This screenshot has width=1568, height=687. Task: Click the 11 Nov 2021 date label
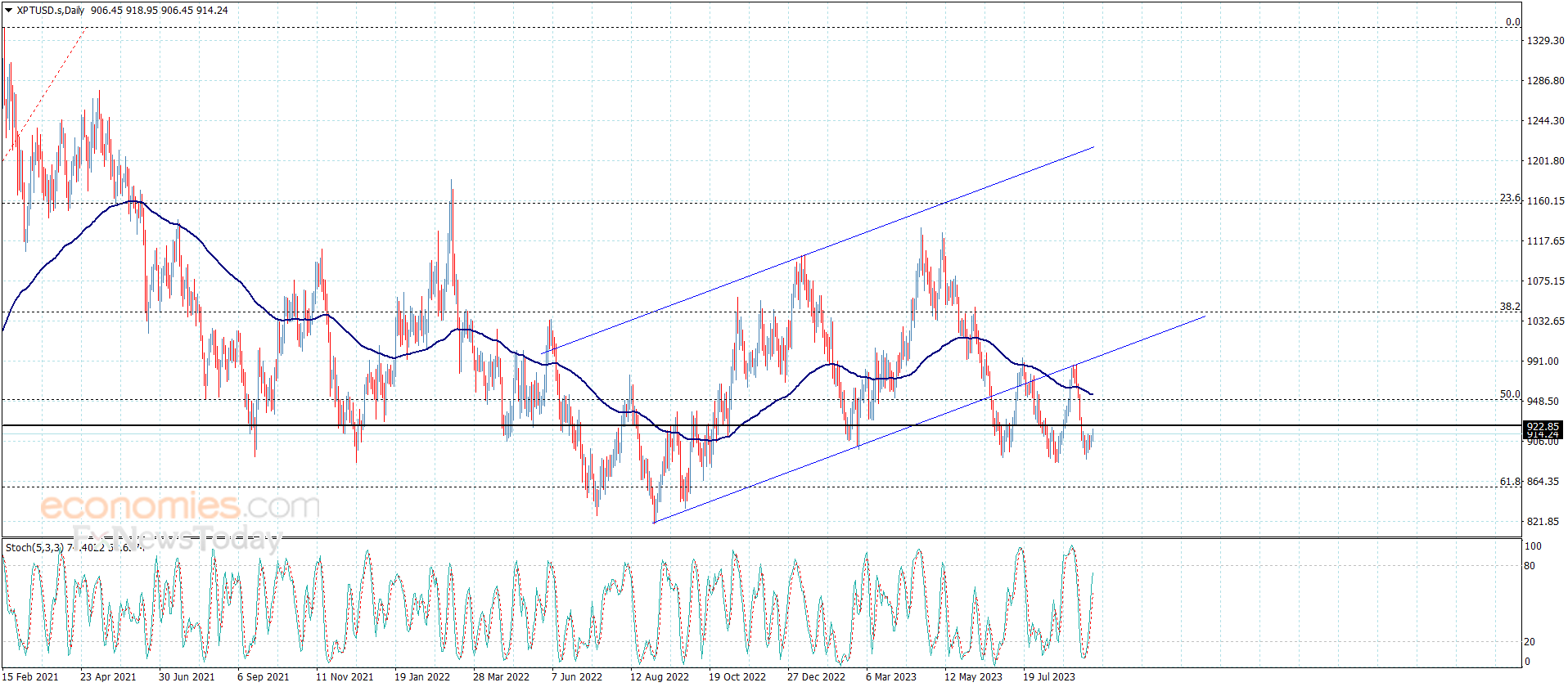[x=345, y=676]
